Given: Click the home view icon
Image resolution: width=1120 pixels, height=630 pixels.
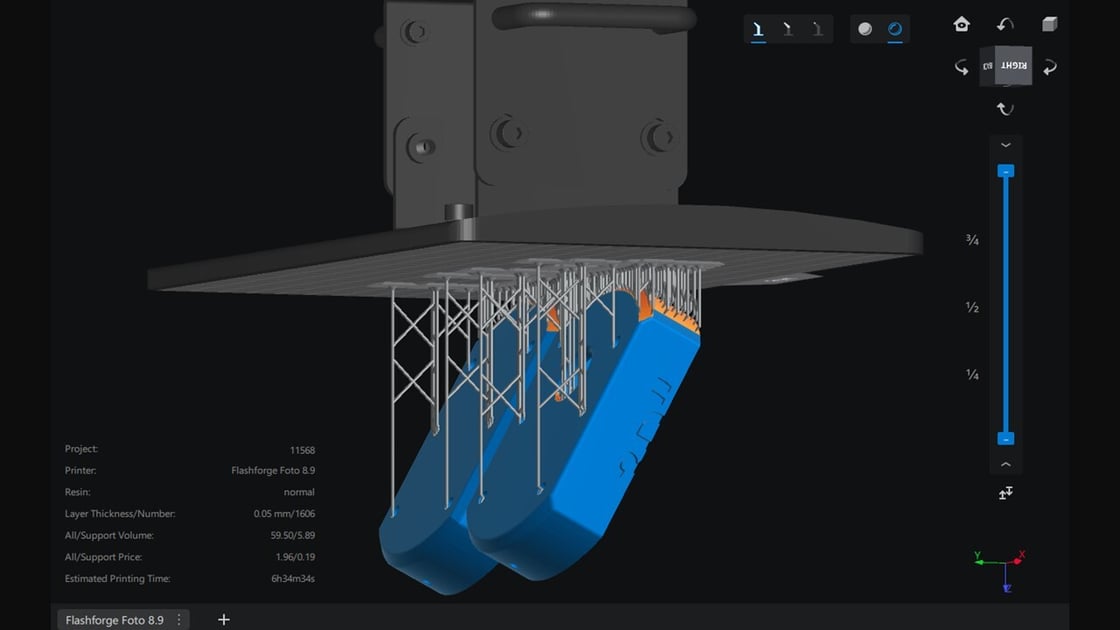Looking at the screenshot, I should [963, 24].
